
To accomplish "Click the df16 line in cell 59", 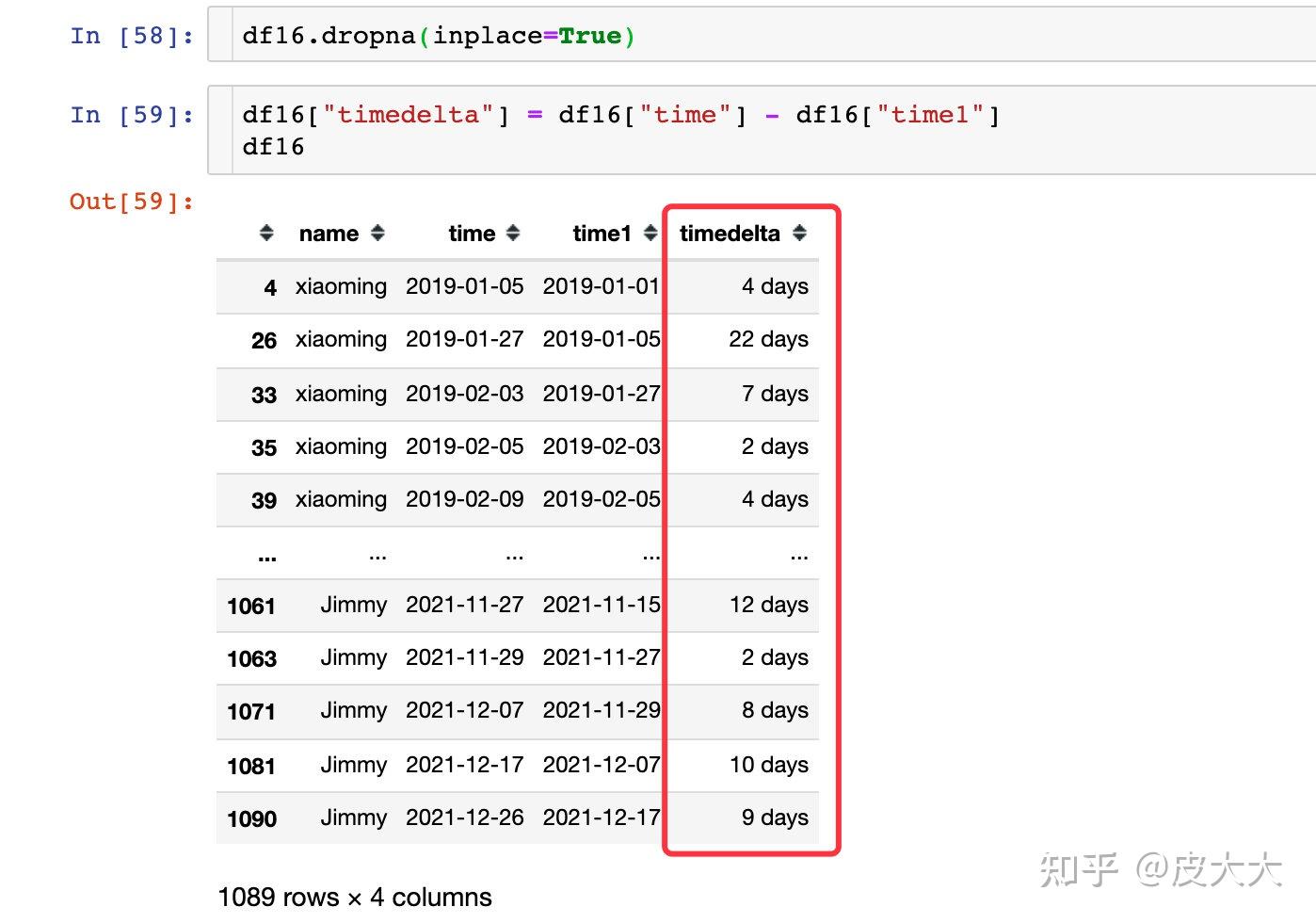I will coord(273,147).
